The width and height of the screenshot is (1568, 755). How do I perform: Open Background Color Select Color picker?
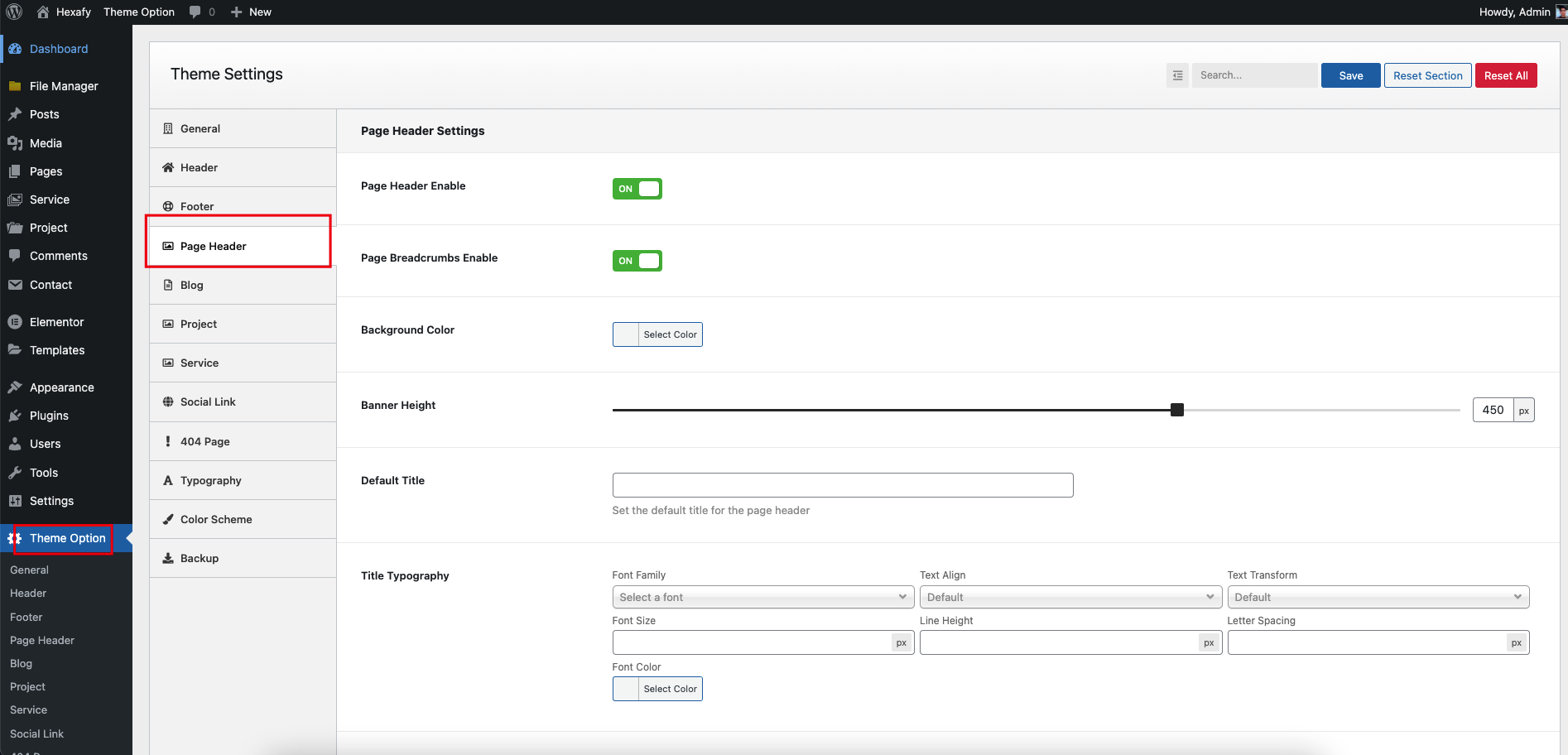click(x=657, y=334)
